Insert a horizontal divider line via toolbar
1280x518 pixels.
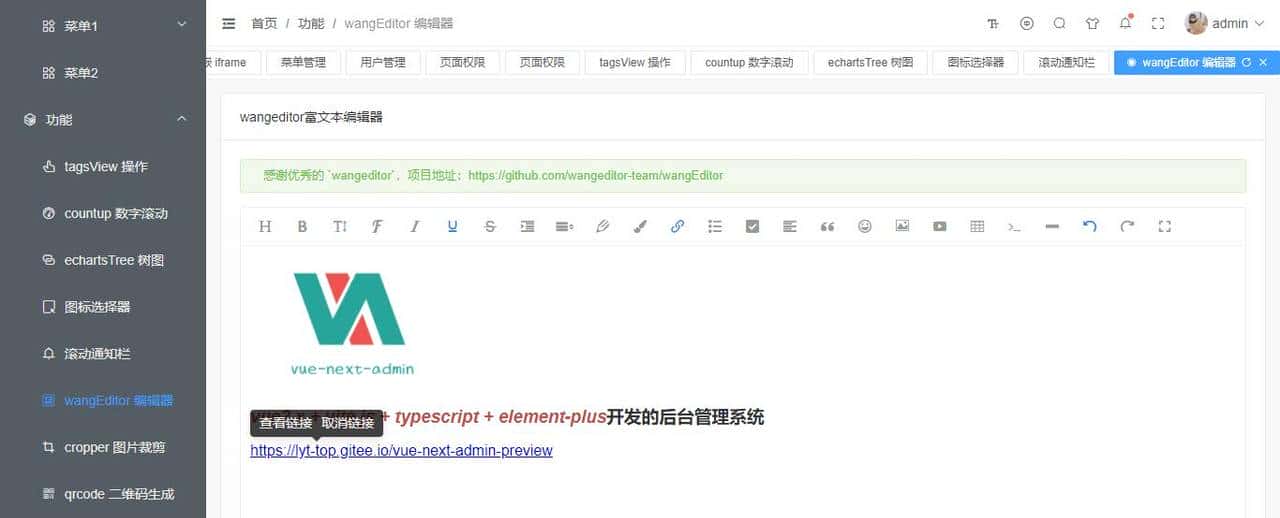coord(1052,227)
